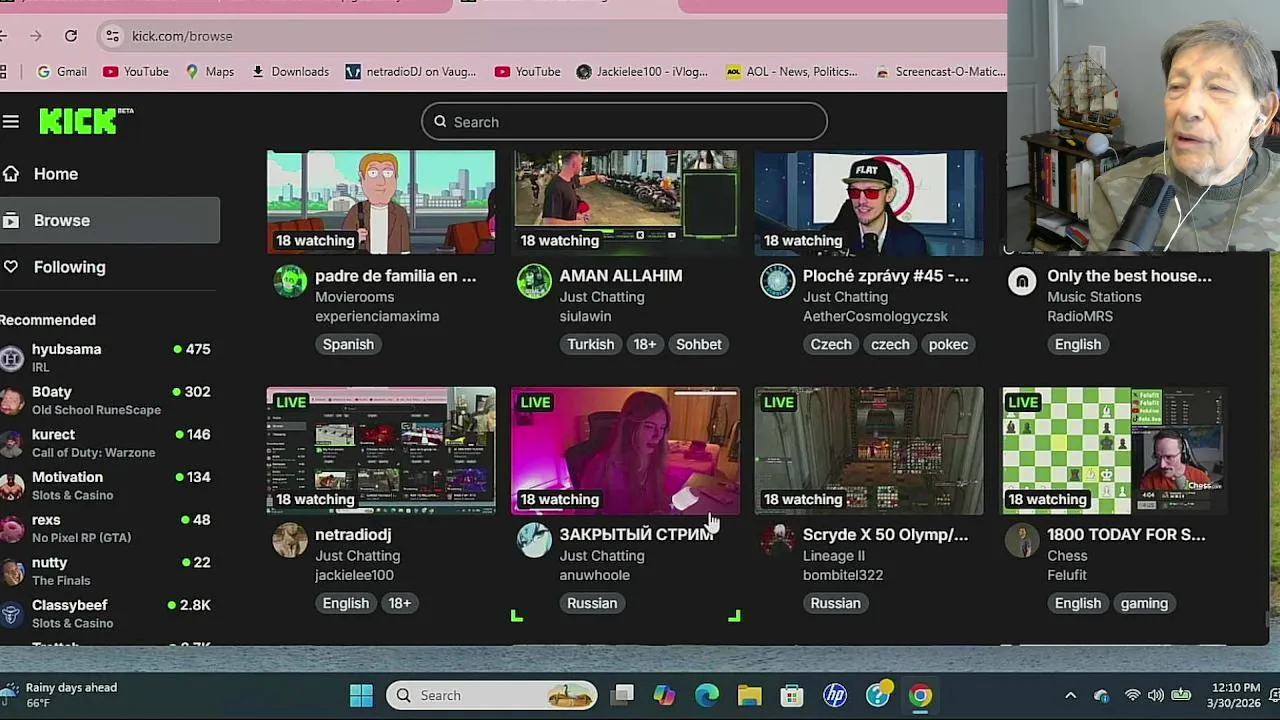Open netradioDJ on Vaug... bookmark
1280x720 pixels.
pyautogui.click(x=411, y=72)
